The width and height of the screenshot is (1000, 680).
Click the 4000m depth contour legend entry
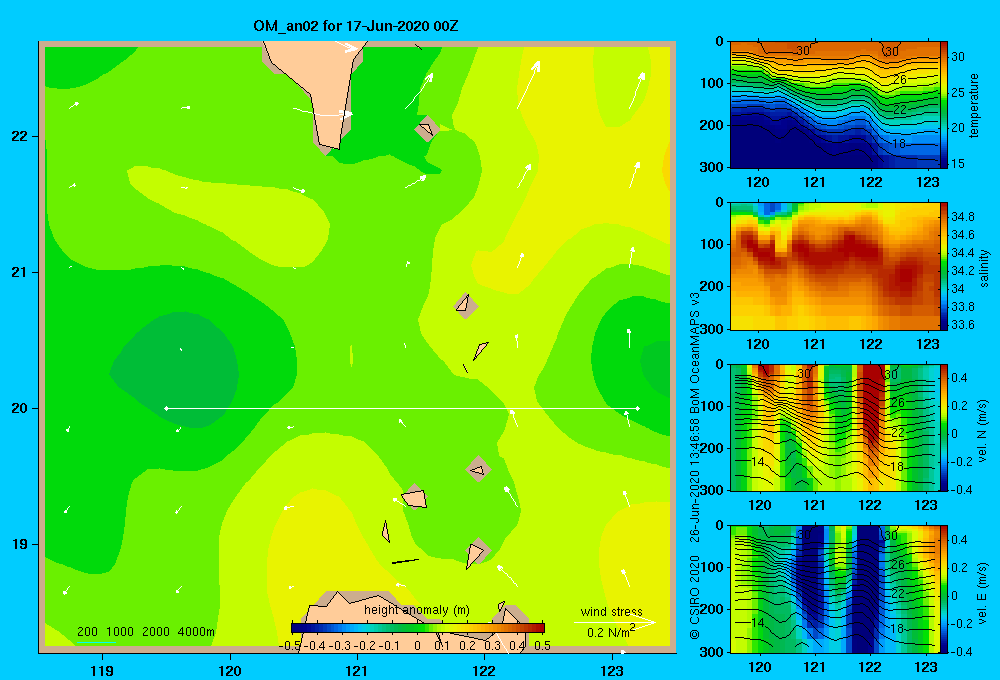tap(196, 632)
